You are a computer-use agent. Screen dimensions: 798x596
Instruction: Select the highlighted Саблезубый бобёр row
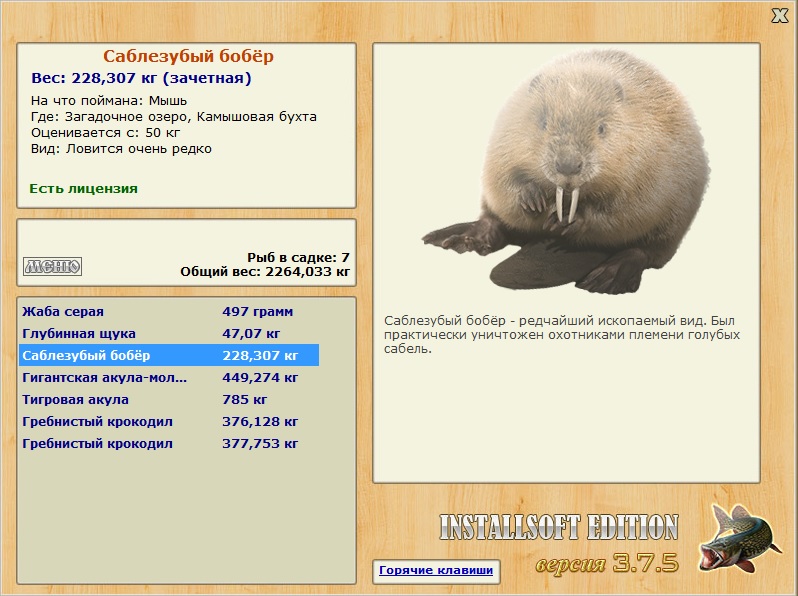click(x=169, y=355)
